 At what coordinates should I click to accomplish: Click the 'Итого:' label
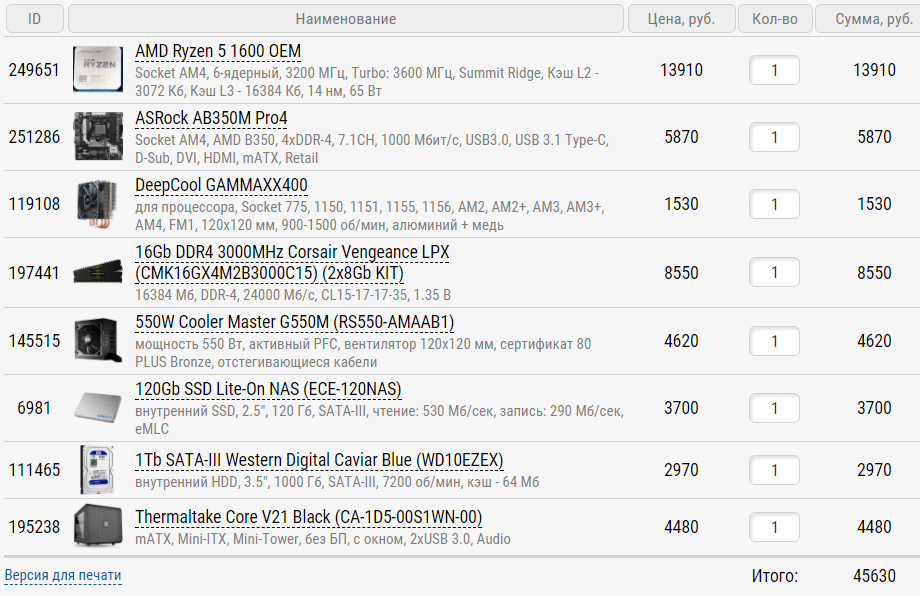point(774,575)
